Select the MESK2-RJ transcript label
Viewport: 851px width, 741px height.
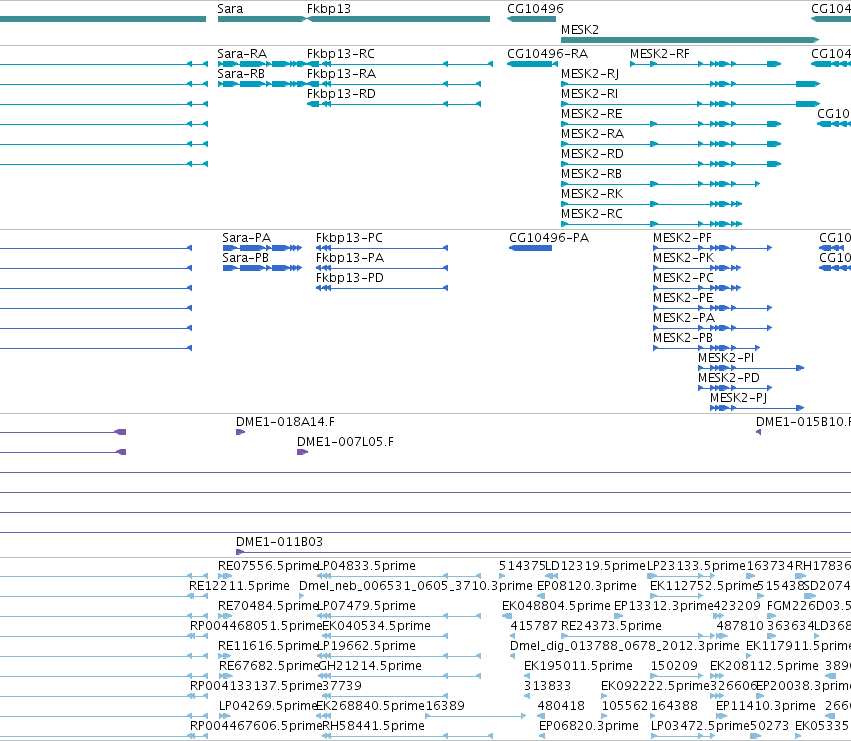[590, 74]
